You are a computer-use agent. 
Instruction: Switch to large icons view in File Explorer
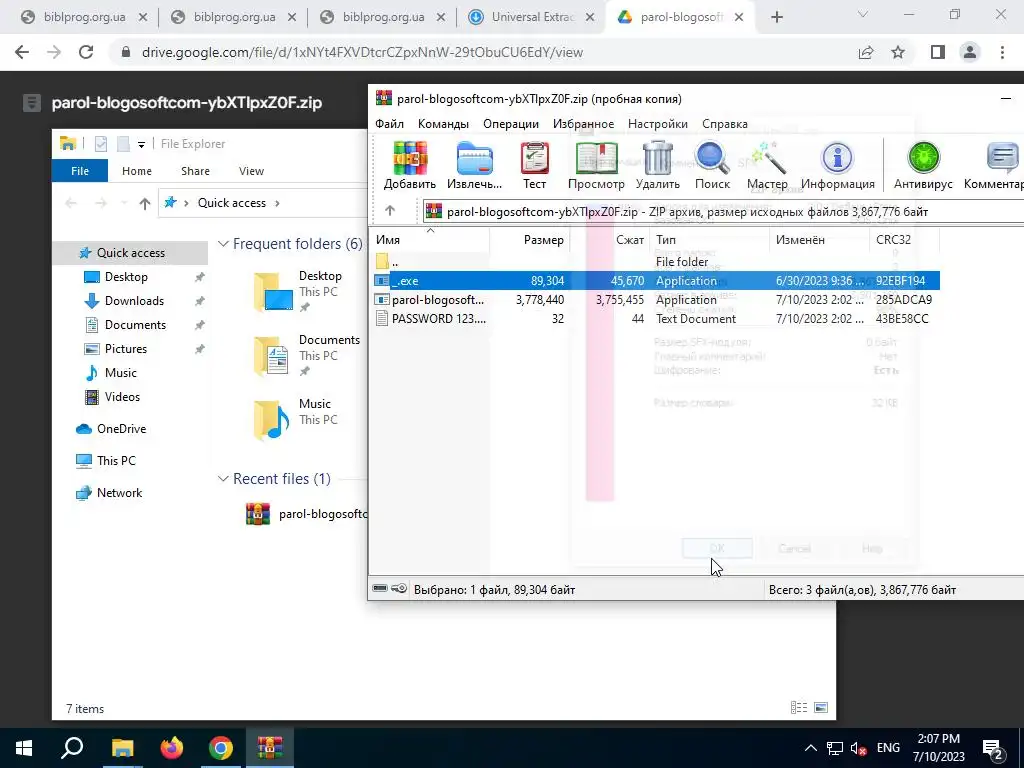[822, 707]
